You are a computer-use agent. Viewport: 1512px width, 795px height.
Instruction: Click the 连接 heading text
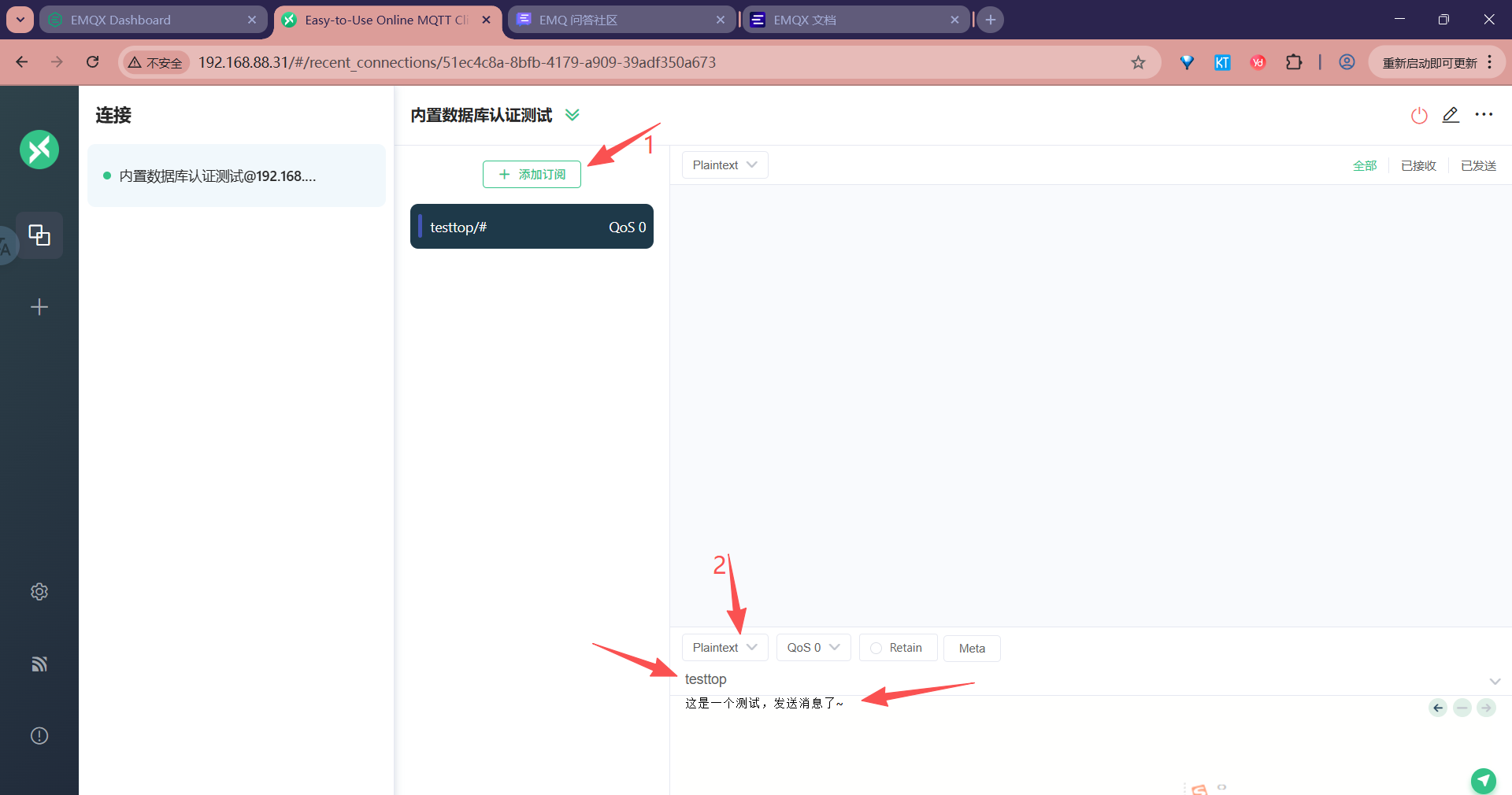click(113, 115)
